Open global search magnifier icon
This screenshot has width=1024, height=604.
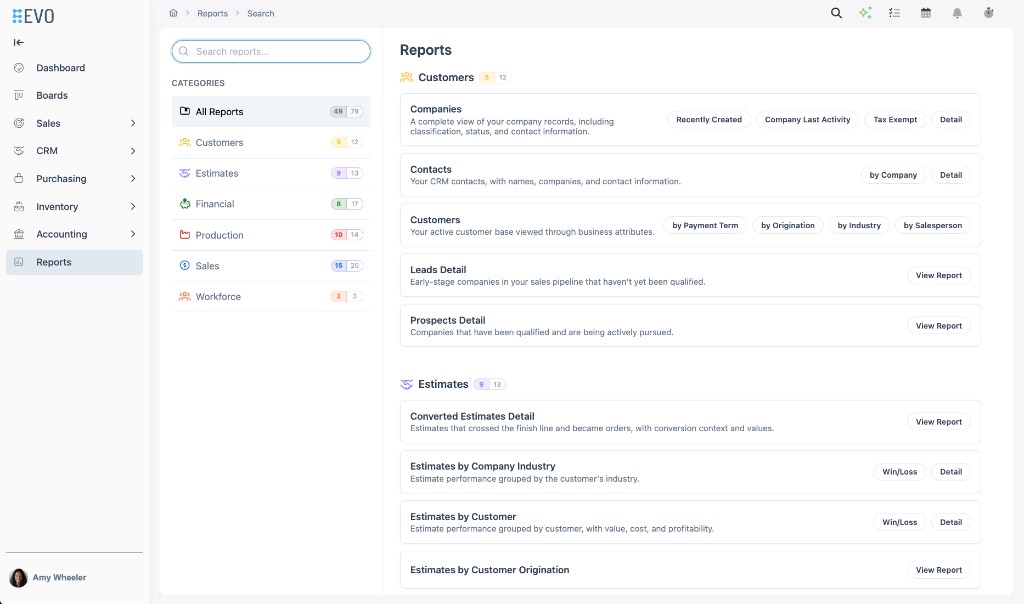836,13
